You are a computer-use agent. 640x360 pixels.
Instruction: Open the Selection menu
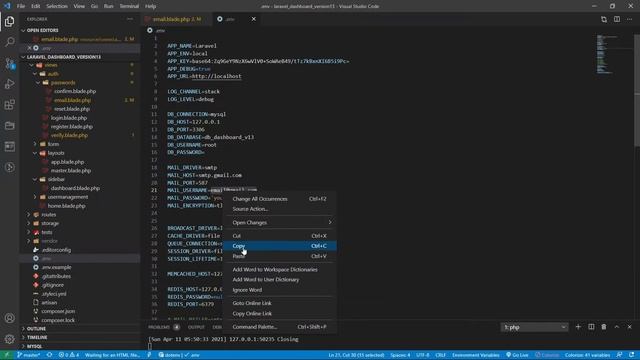tap(57, 6)
